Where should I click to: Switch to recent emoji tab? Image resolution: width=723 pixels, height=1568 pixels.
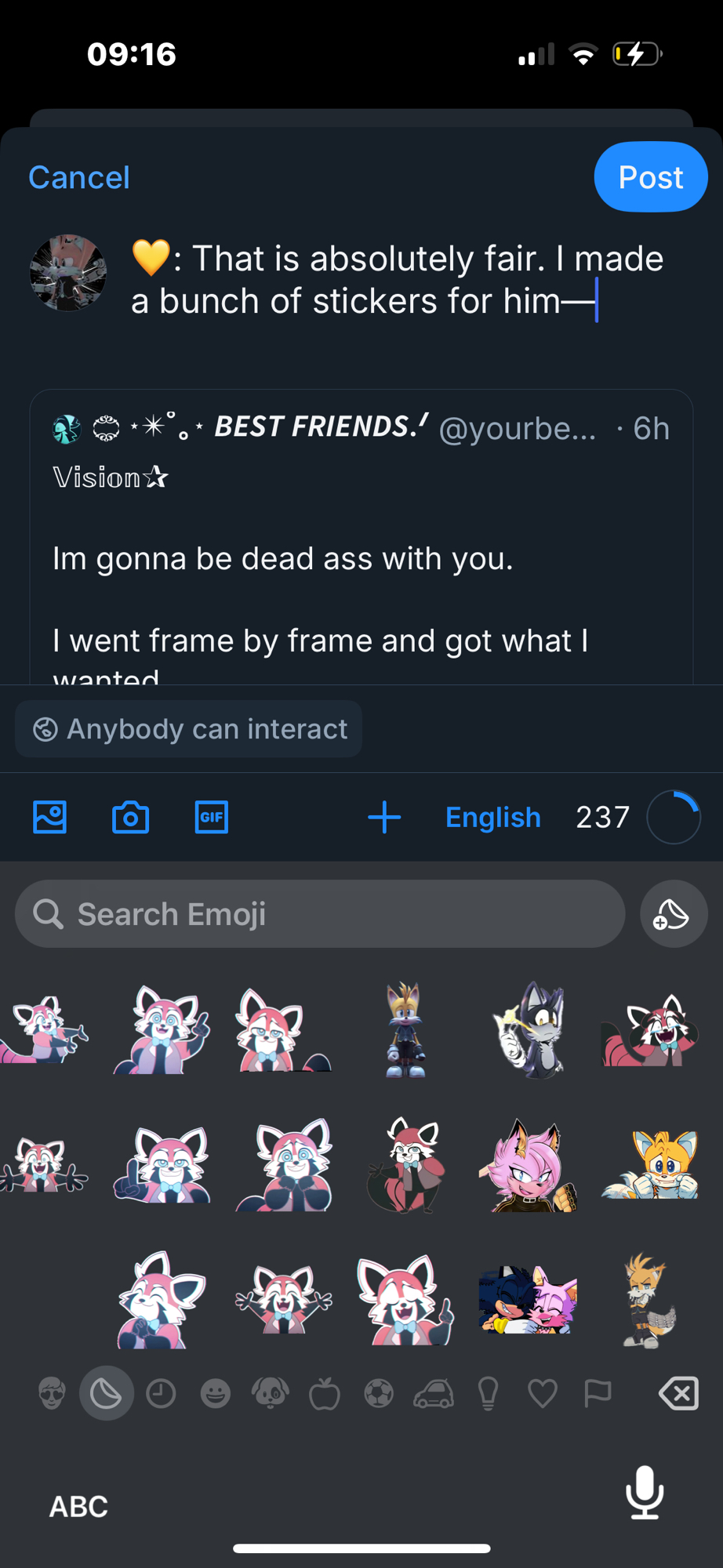(x=161, y=1394)
